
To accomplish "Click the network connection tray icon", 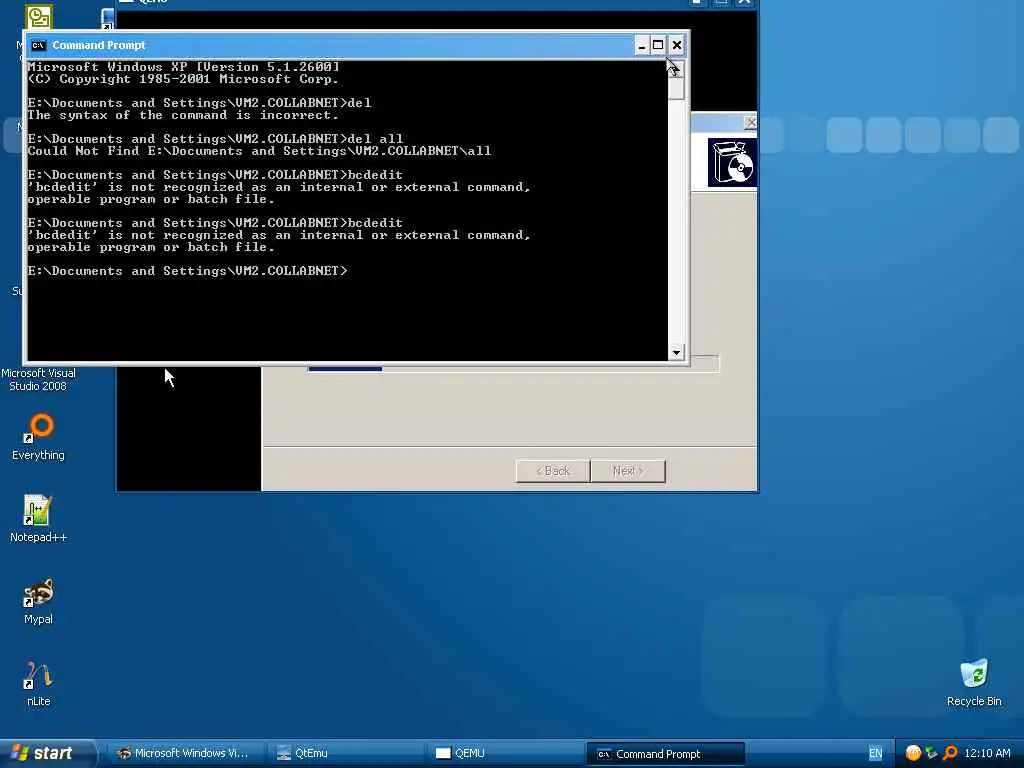I will [x=931, y=754].
